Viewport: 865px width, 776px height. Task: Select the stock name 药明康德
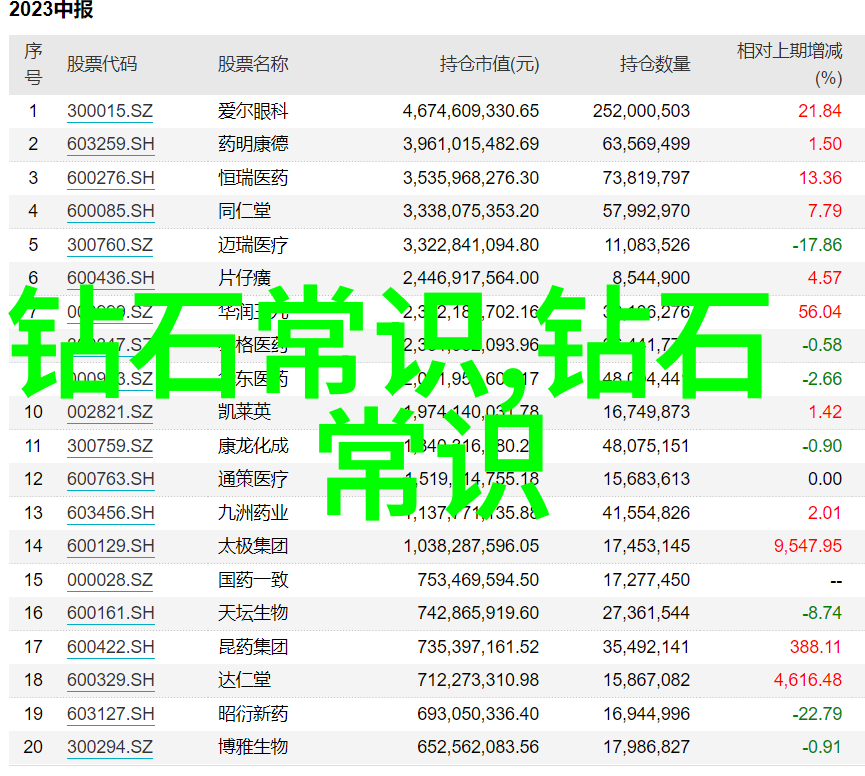click(253, 144)
